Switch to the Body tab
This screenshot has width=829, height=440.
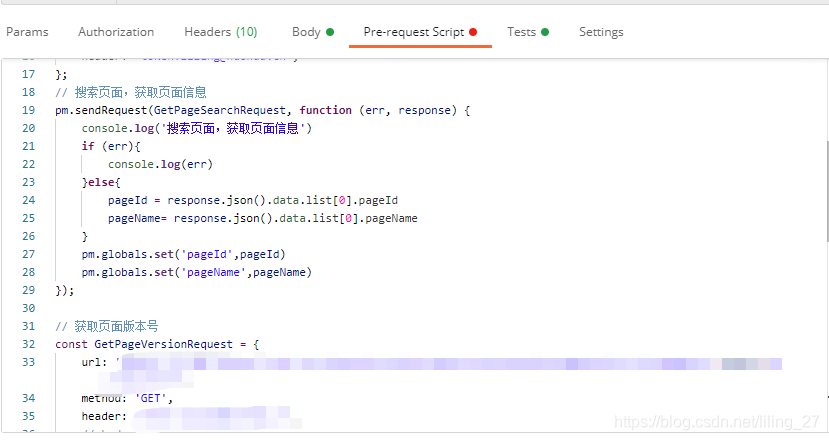[312, 32]
